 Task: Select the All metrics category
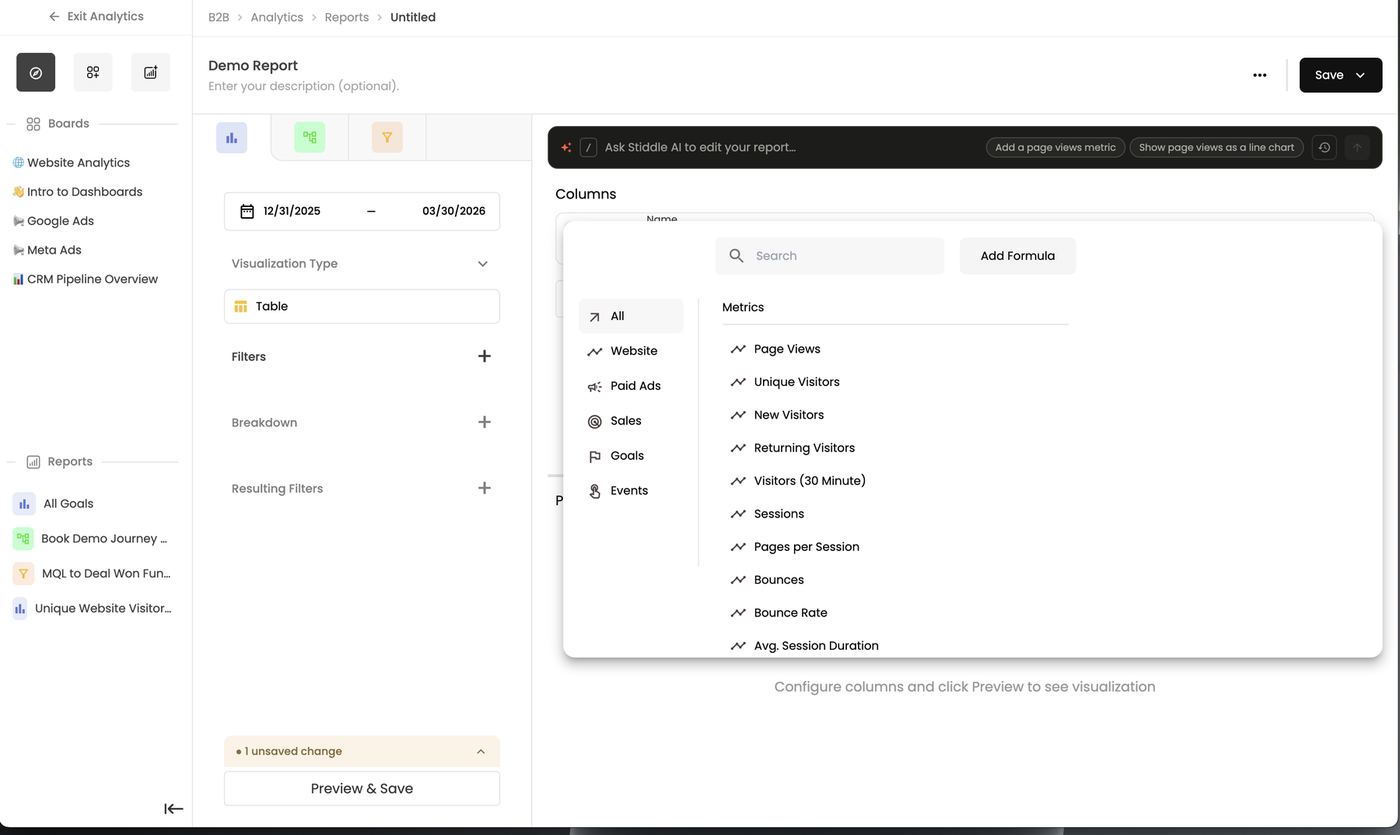[631, 316]
